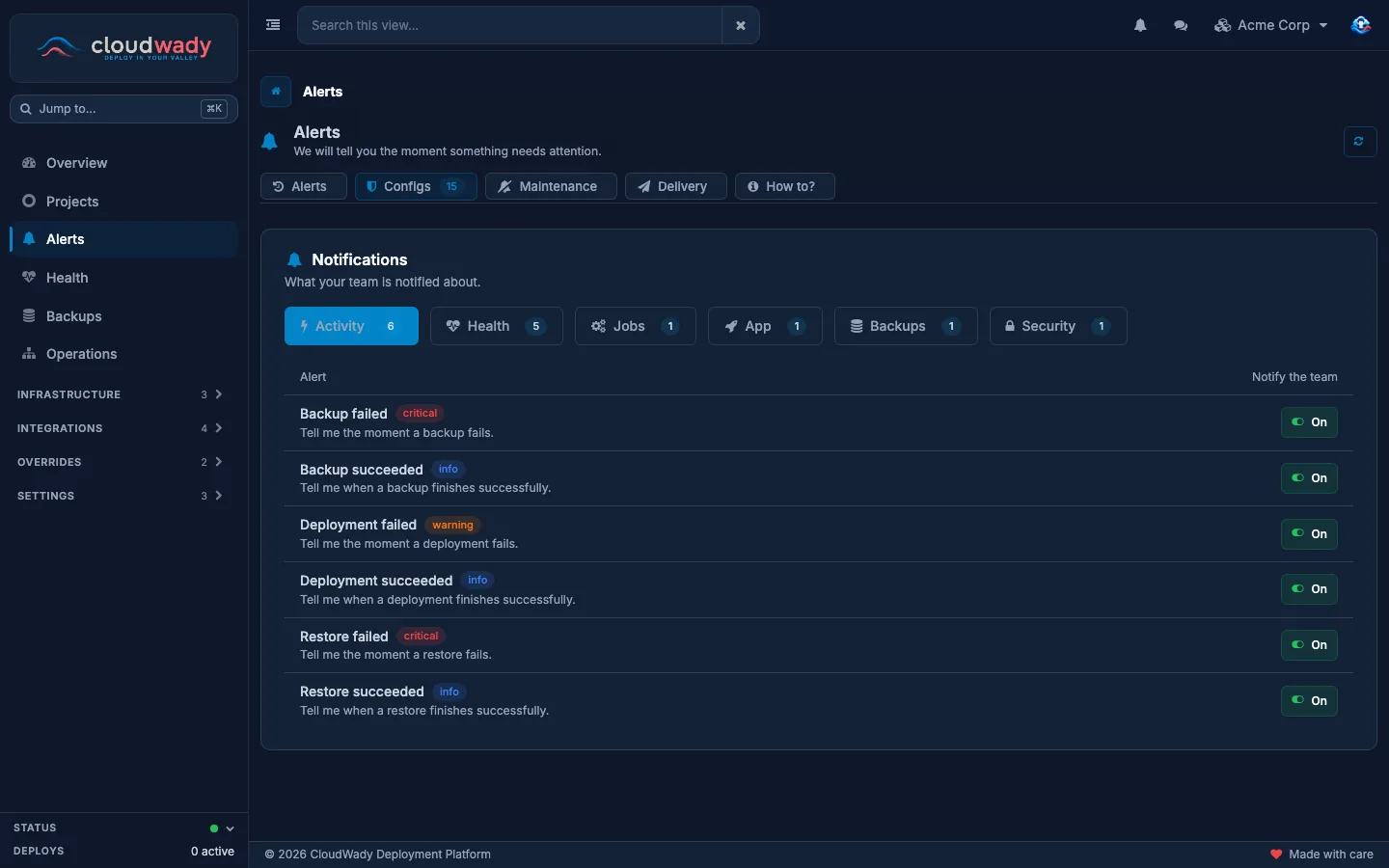Open the chat messages icon

[1181, 25]
